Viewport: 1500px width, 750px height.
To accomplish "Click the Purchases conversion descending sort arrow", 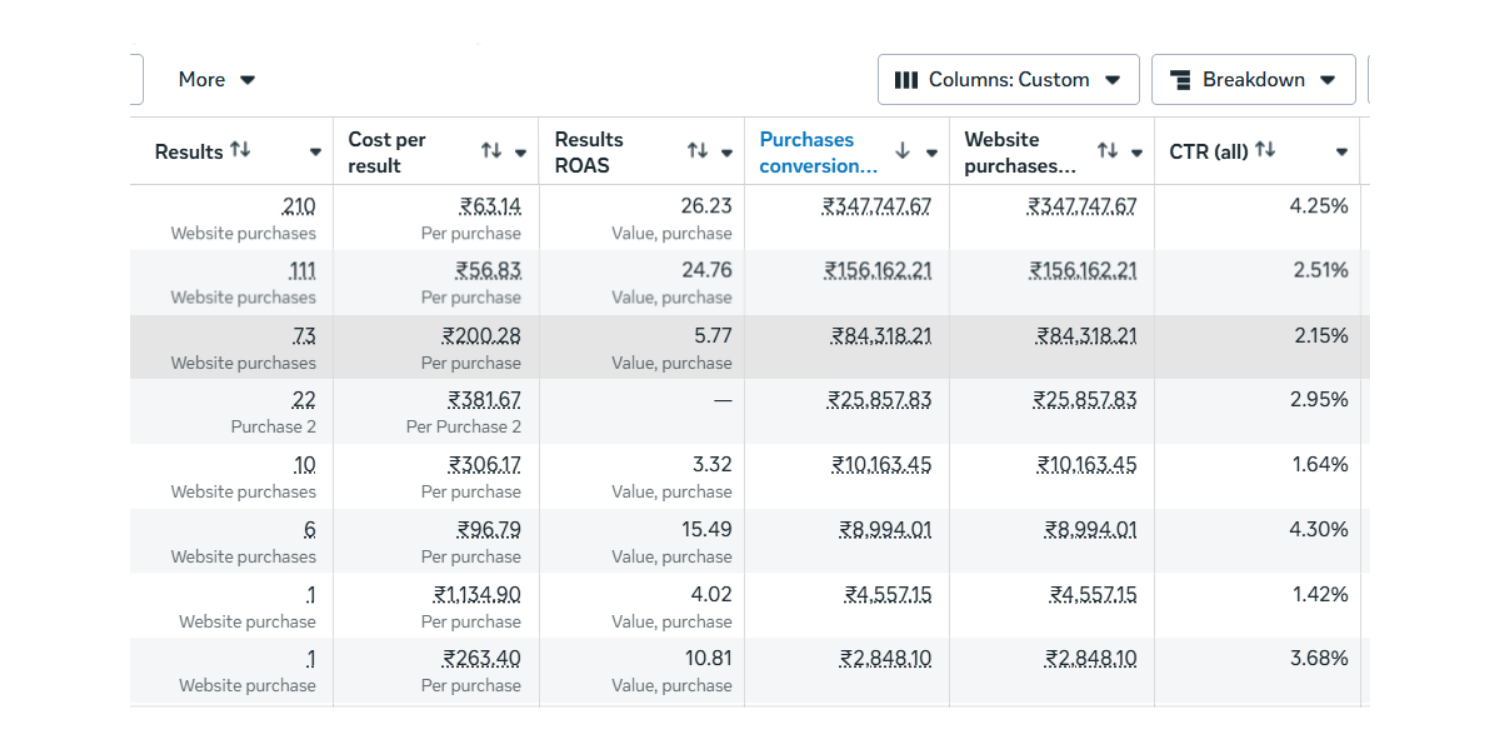I will coord(902,151).
